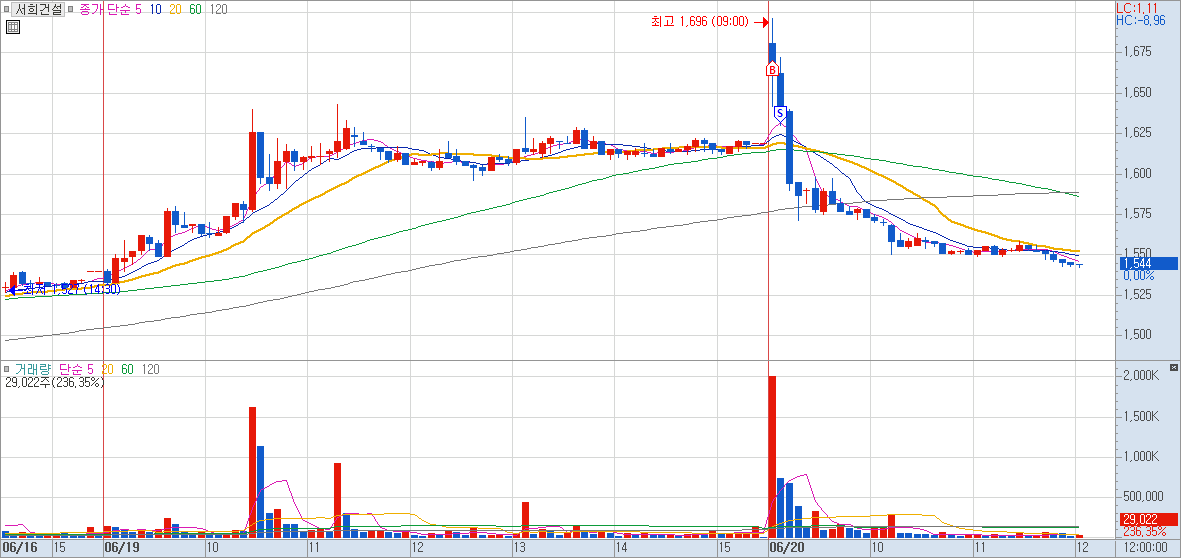Click the 0.00% change value

1139,276
